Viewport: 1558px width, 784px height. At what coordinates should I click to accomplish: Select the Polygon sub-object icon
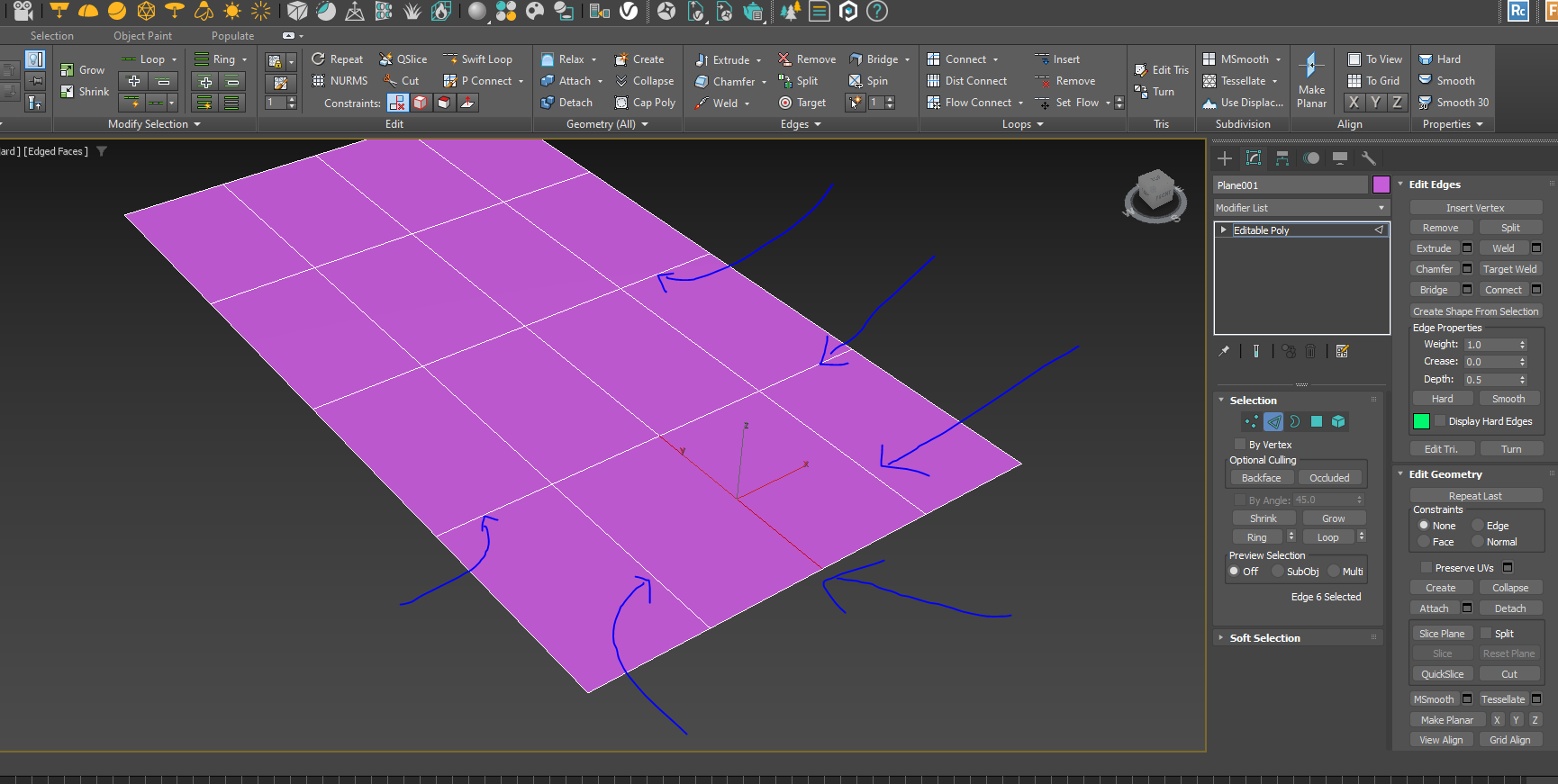[x=1317, y=421]
